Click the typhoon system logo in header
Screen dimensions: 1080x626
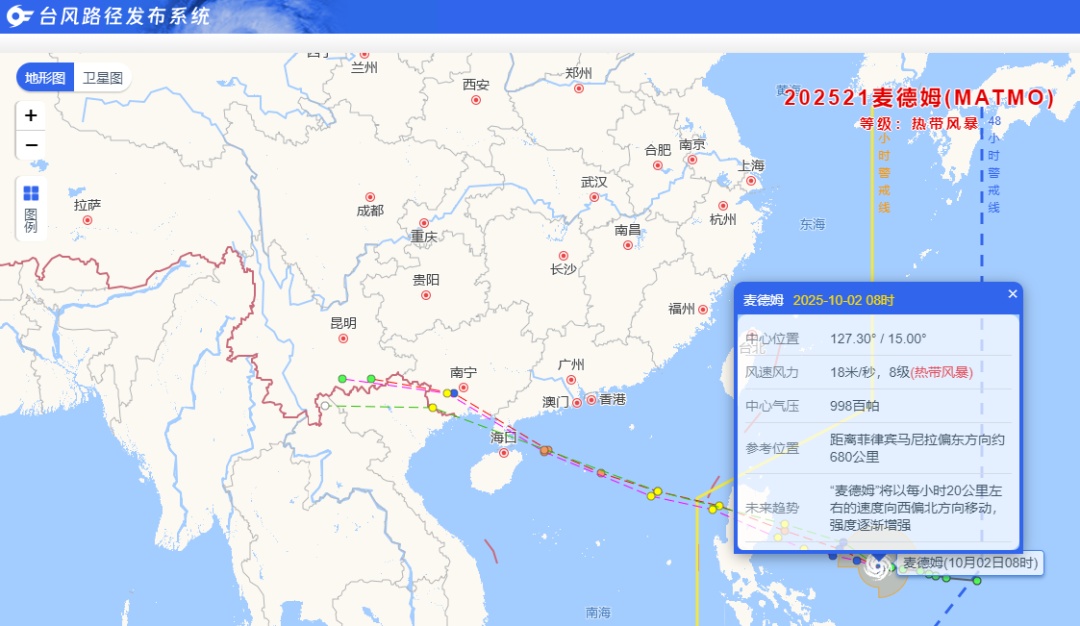pyautogui.click(x=16, y=17)
